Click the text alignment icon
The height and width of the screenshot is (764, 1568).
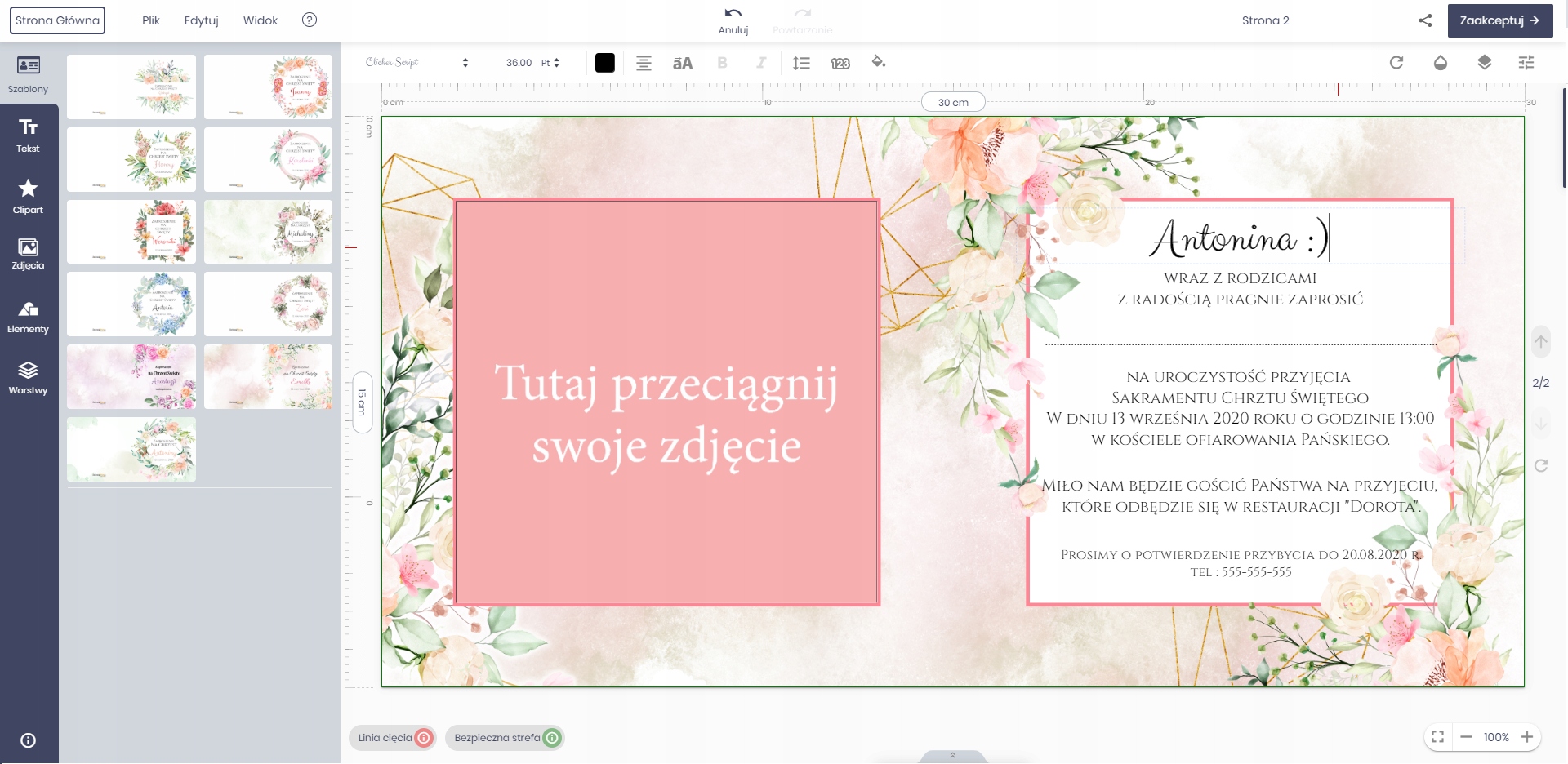[x=644, y=63]
